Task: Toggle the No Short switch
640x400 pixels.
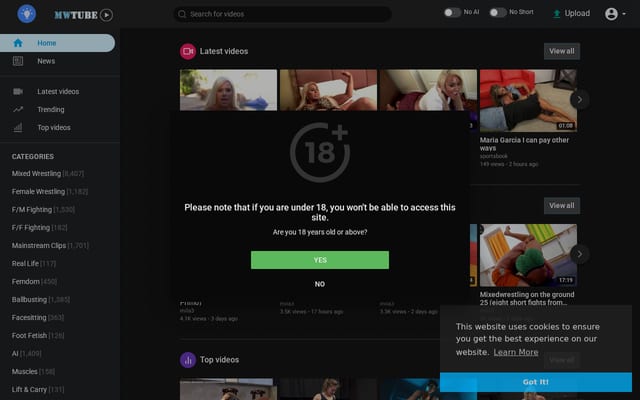Action: tap(498, 12)
